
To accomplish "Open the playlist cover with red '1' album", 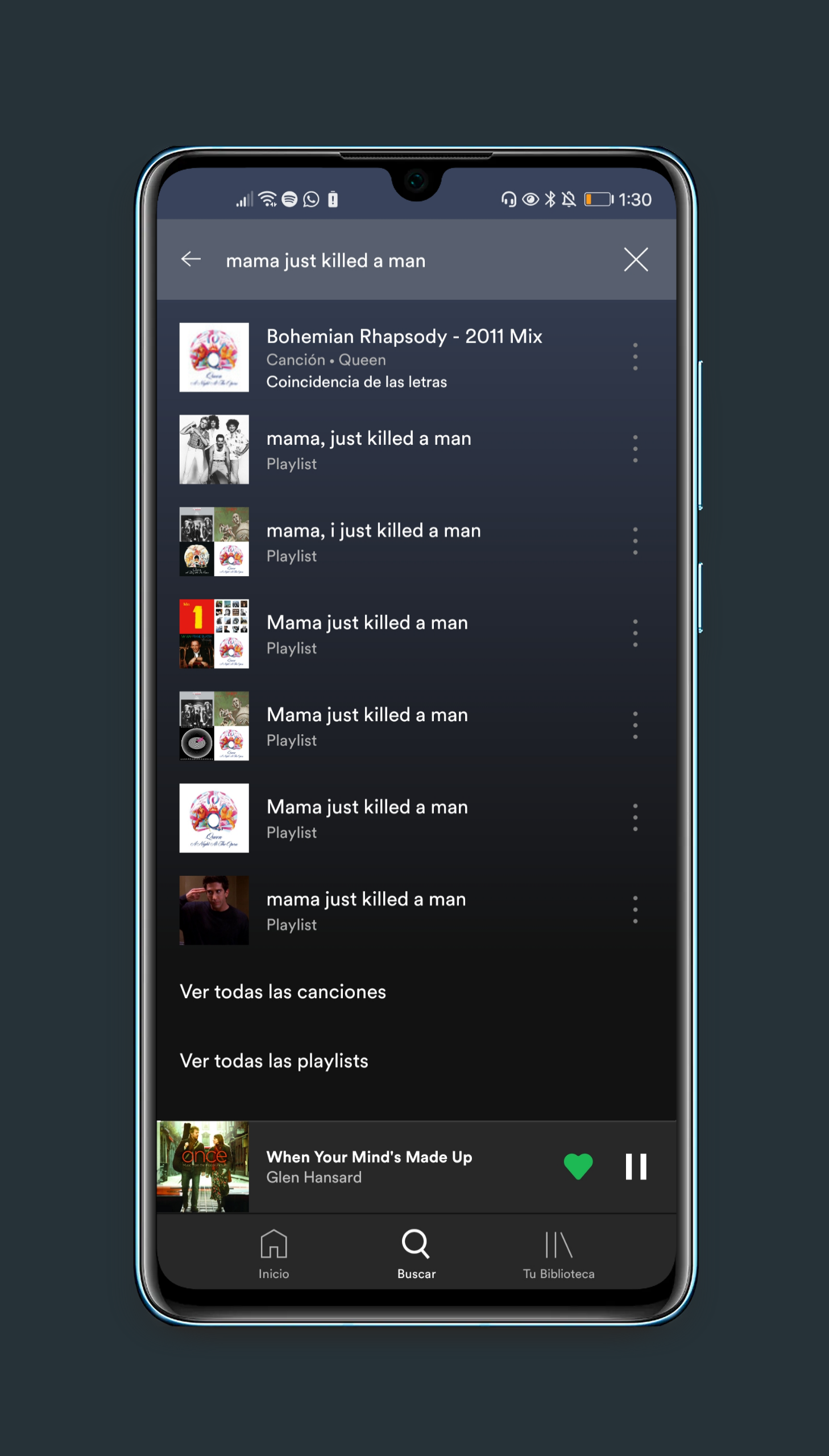I will (214, 634).
